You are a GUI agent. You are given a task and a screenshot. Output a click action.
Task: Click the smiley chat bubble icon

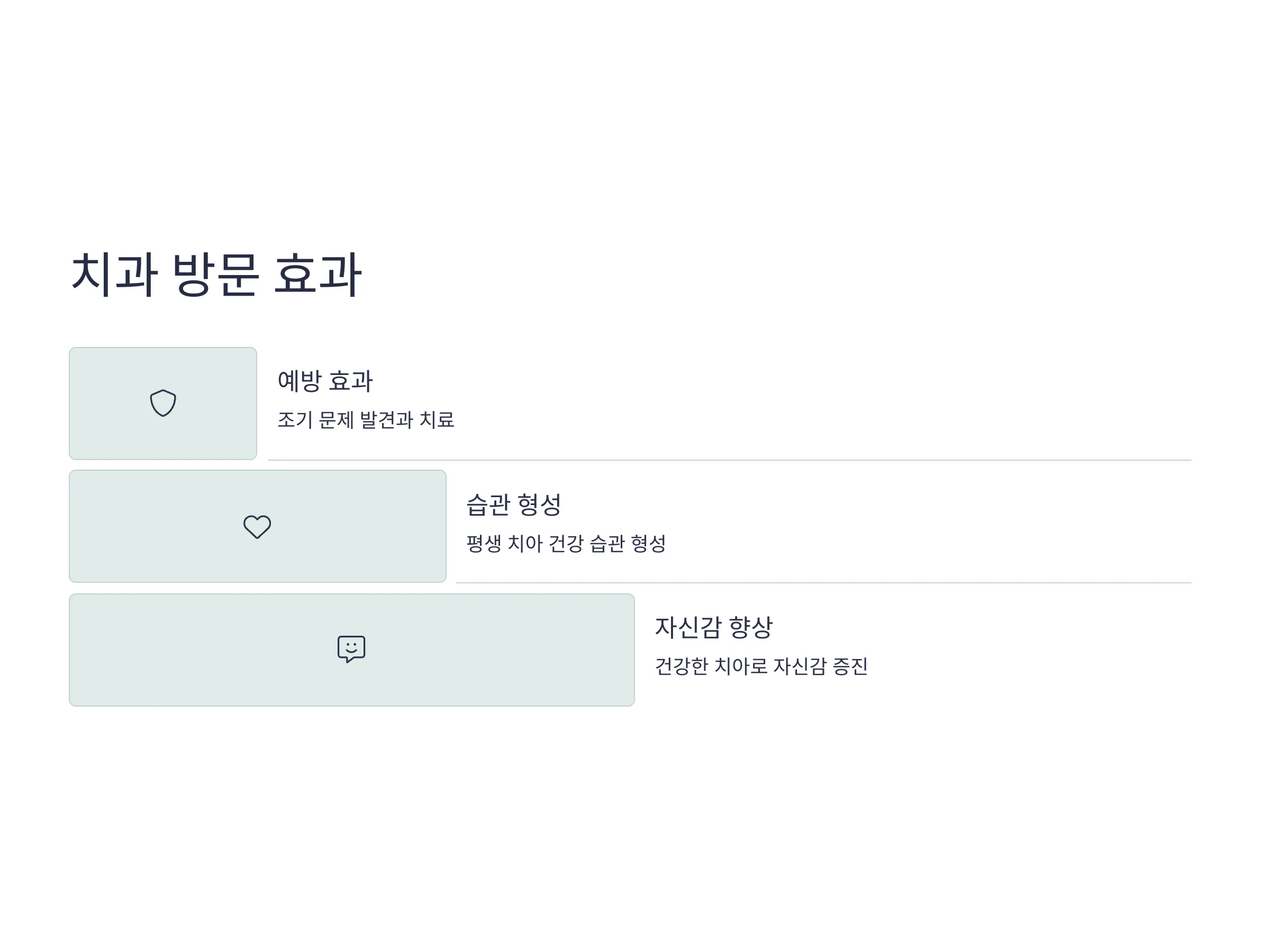point(351,649)
